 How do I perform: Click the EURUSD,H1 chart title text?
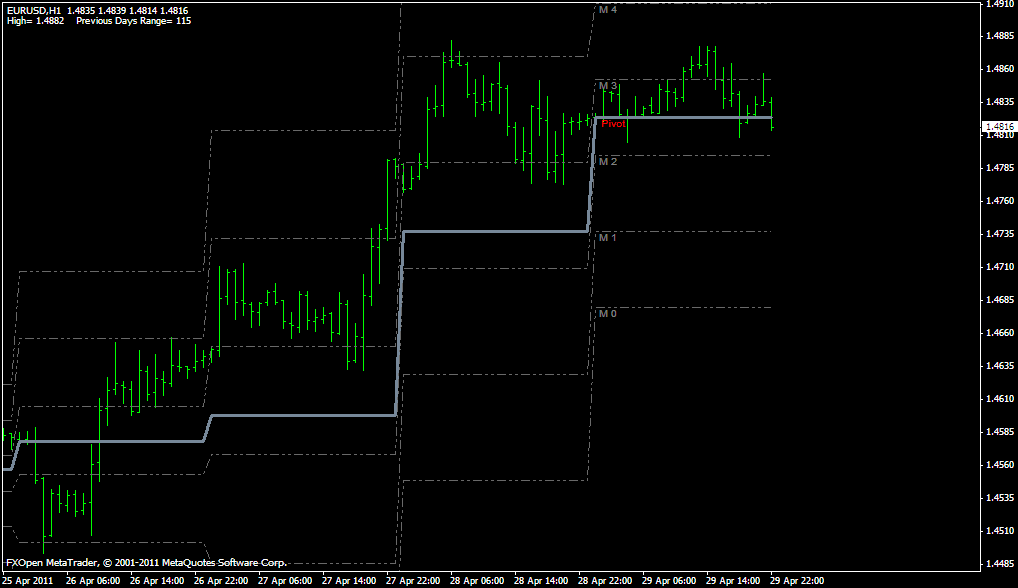click(x=34, y=11)
